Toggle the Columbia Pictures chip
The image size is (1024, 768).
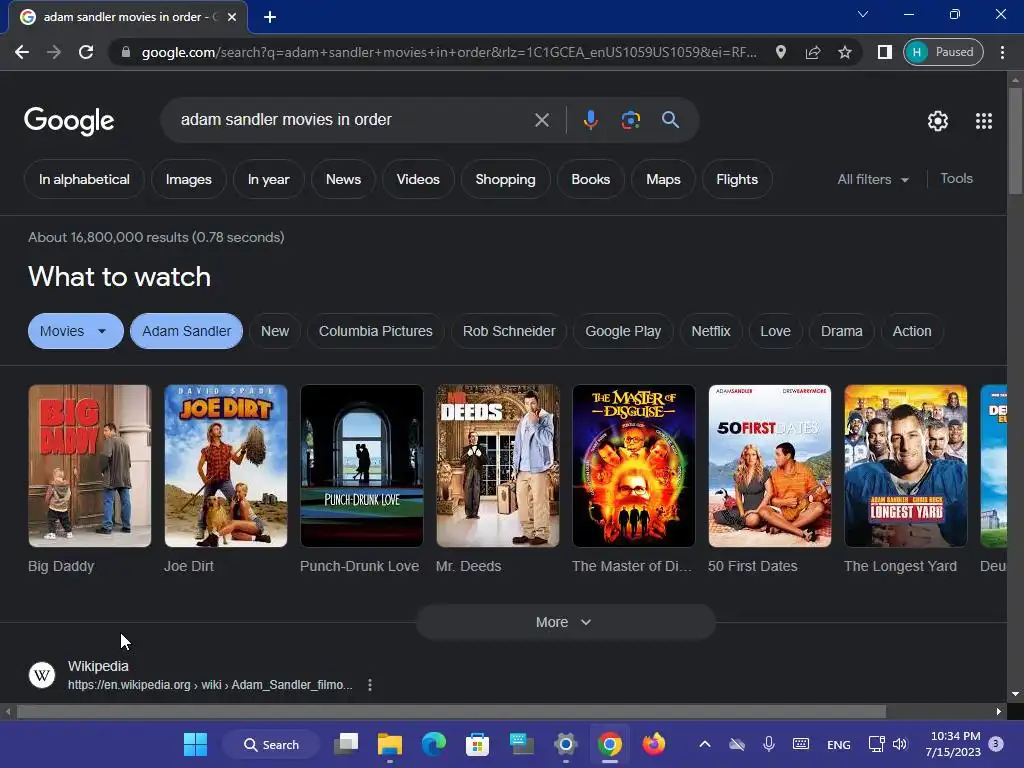point(376,331)
